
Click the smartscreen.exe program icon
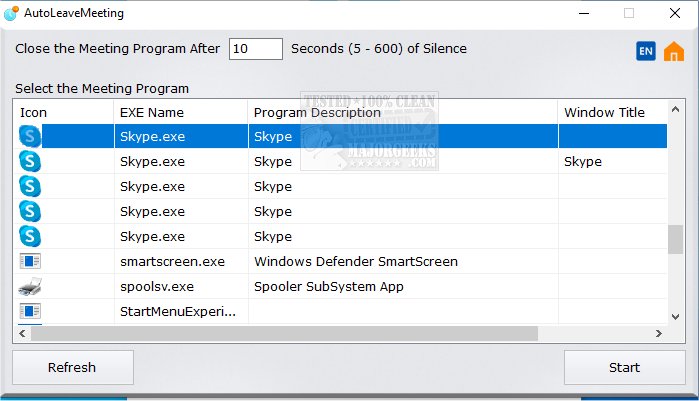pyautogui.click(x=30, y=262)
